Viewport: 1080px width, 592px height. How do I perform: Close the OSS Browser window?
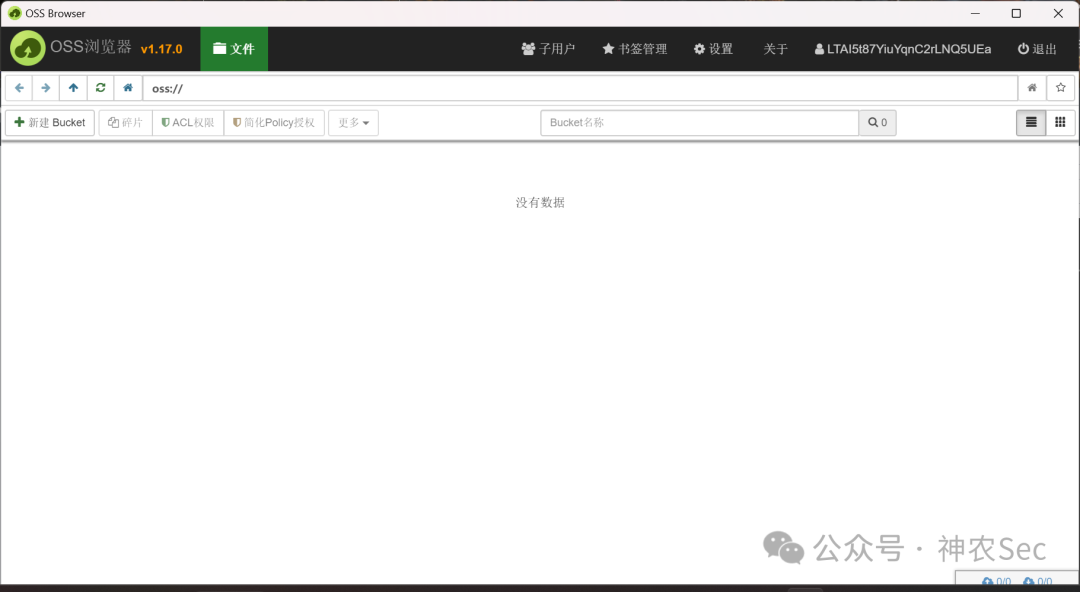[x=1058, y=13]
